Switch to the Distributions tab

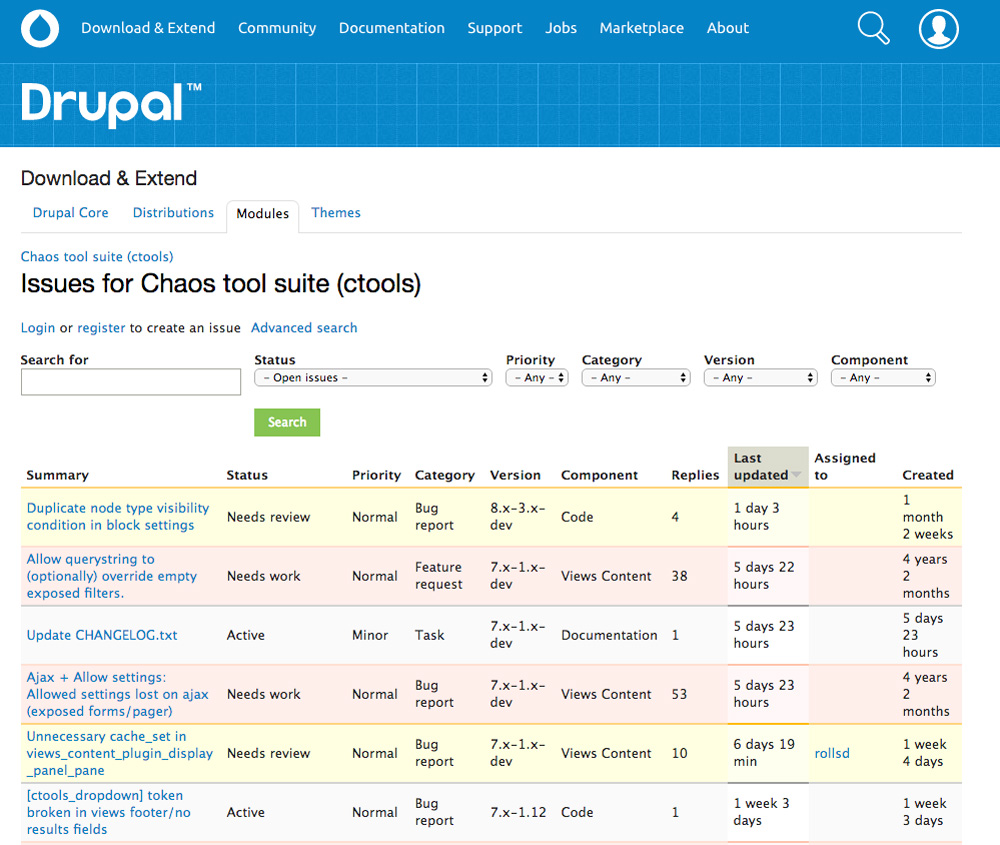click(x=173, y=212)
